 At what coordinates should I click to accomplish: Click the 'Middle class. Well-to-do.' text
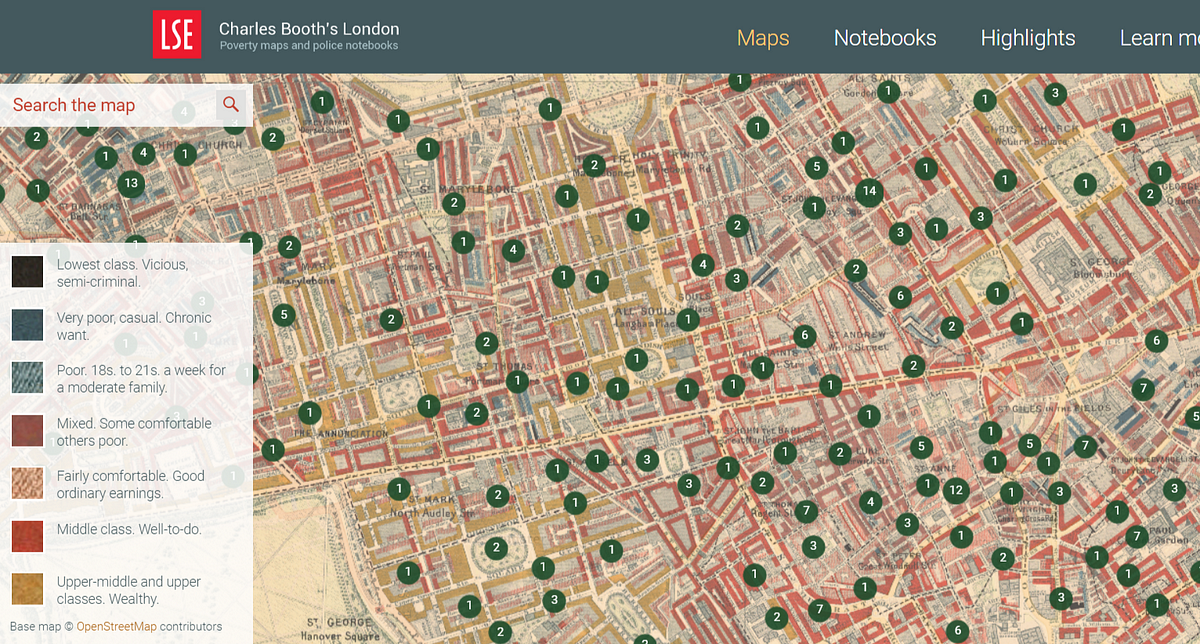pyautogui.click(x=129, y=528)
